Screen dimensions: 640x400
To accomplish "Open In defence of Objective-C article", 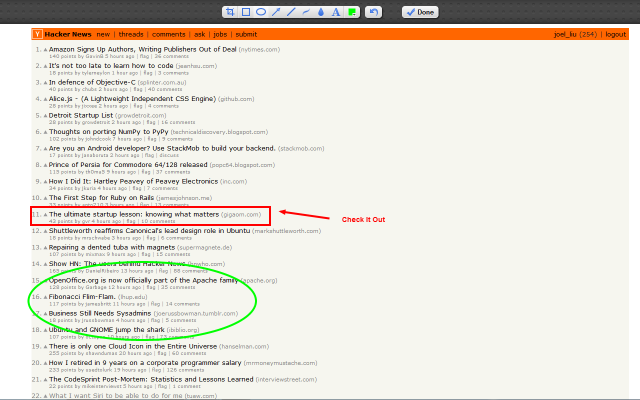I will 92,82.
